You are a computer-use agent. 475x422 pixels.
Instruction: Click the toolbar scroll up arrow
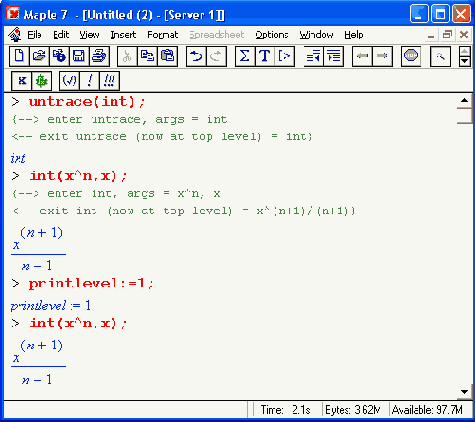click(x=464, y=52)
